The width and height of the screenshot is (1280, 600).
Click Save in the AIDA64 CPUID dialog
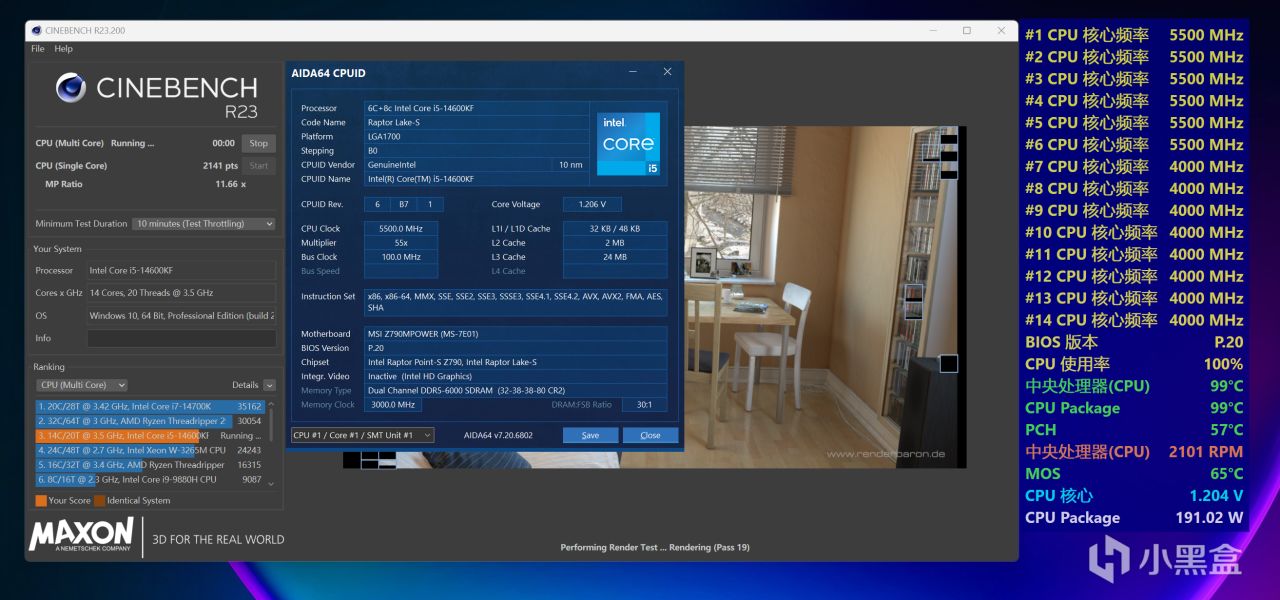[590, 435]
